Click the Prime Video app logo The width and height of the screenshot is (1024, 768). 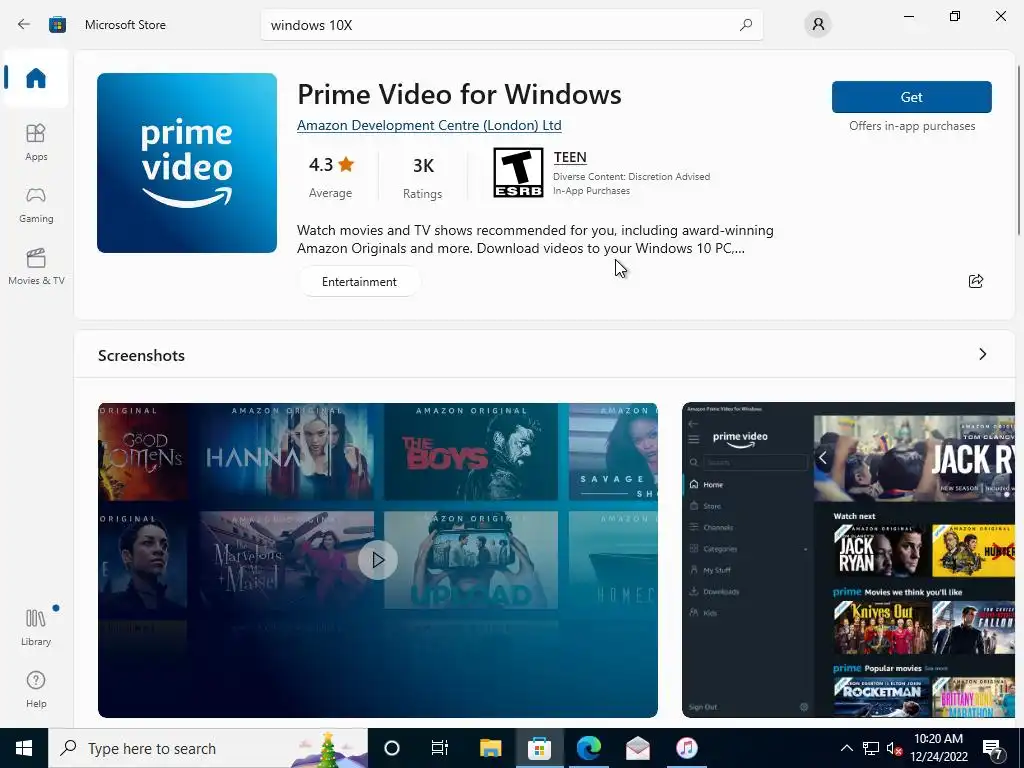[187, 163]
